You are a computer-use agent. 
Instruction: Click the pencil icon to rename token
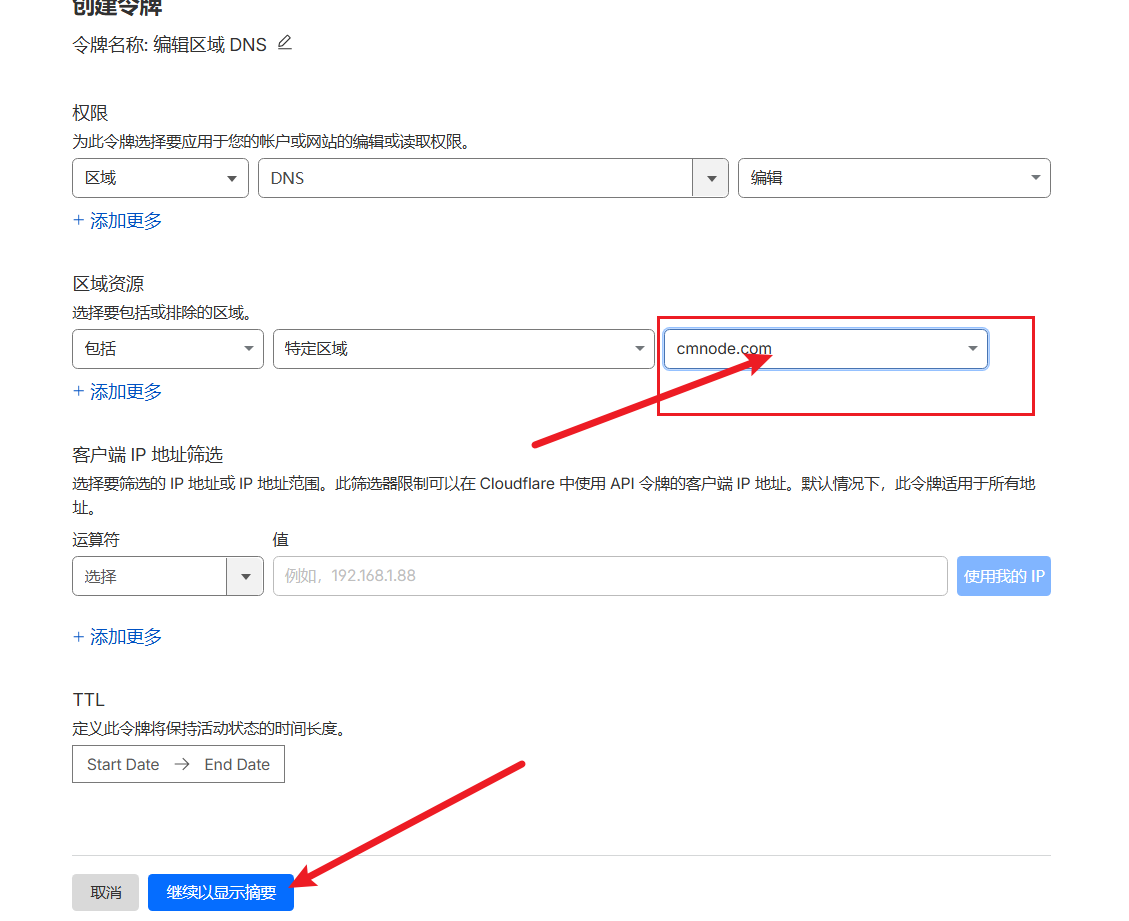point(285,43)
